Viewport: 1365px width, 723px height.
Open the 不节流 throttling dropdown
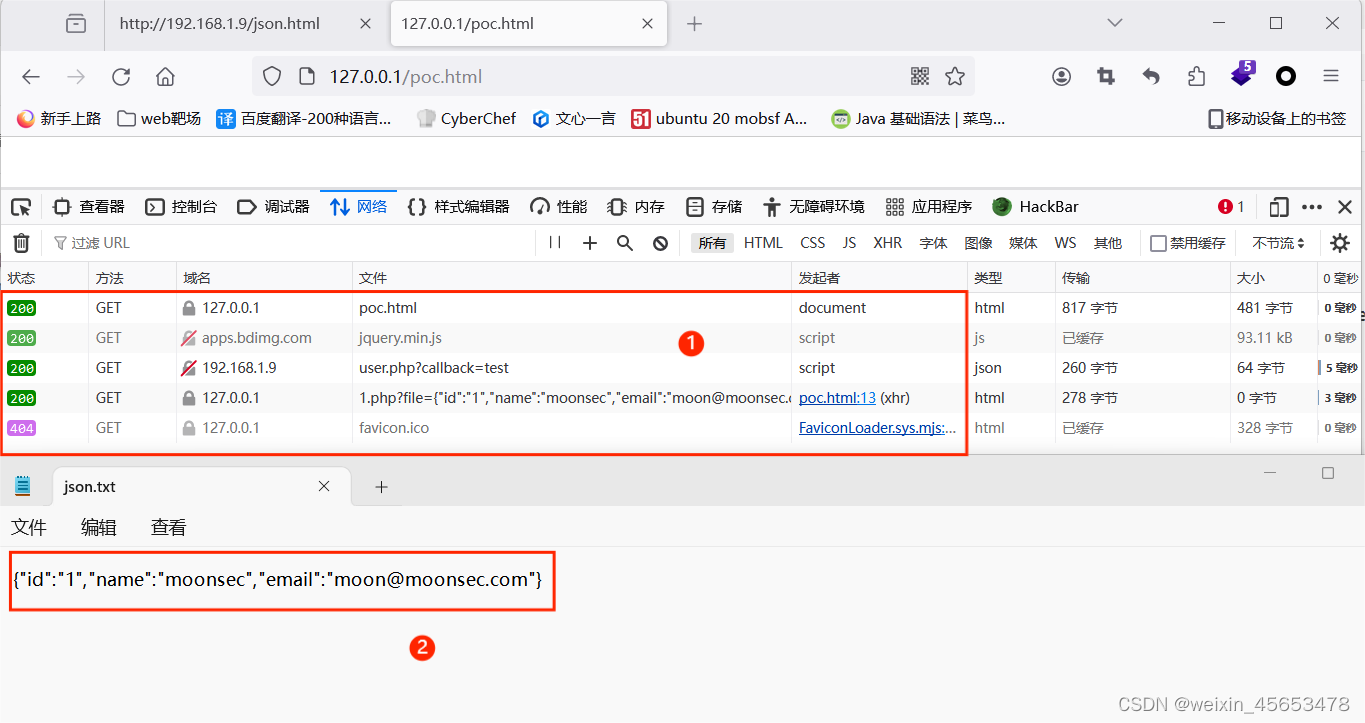pos(1277,242)
